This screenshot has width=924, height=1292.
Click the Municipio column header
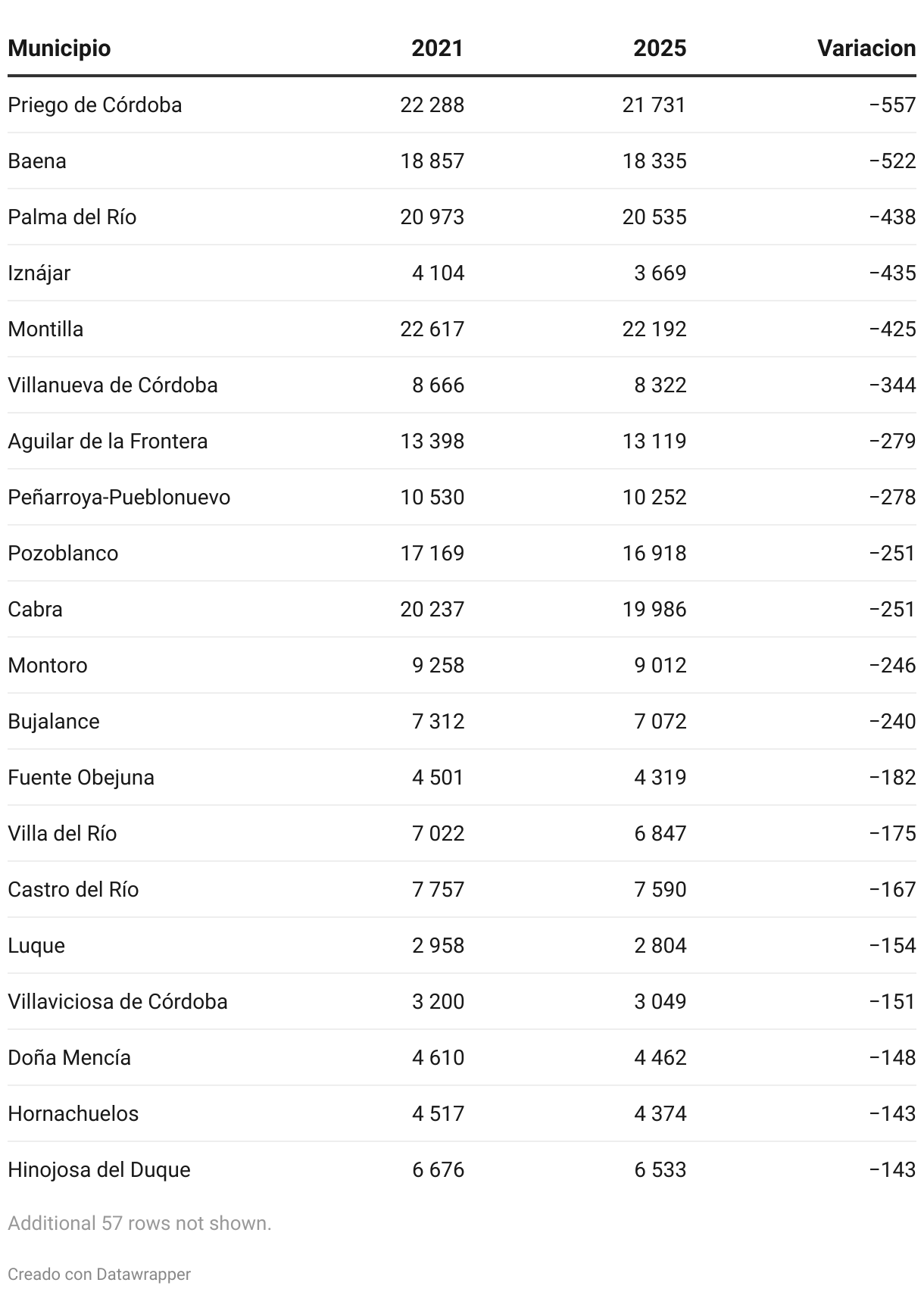pyautogui.click(x=59, y=48)
